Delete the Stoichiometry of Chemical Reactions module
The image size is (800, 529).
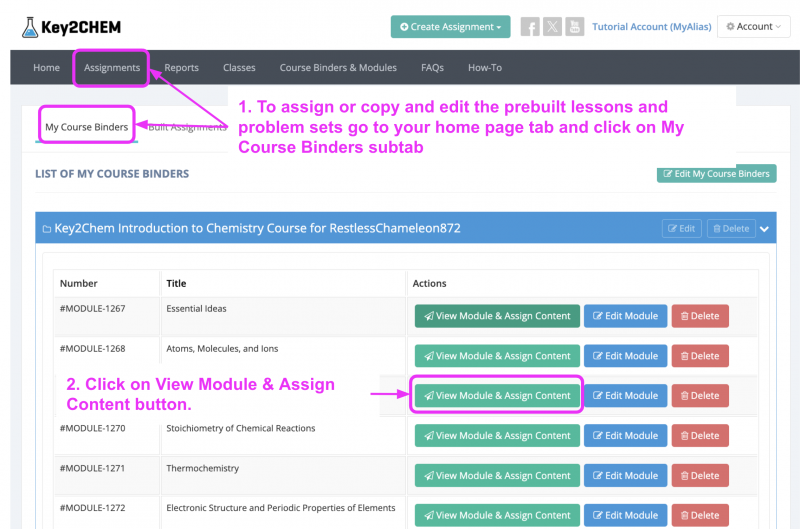(700, 436)
